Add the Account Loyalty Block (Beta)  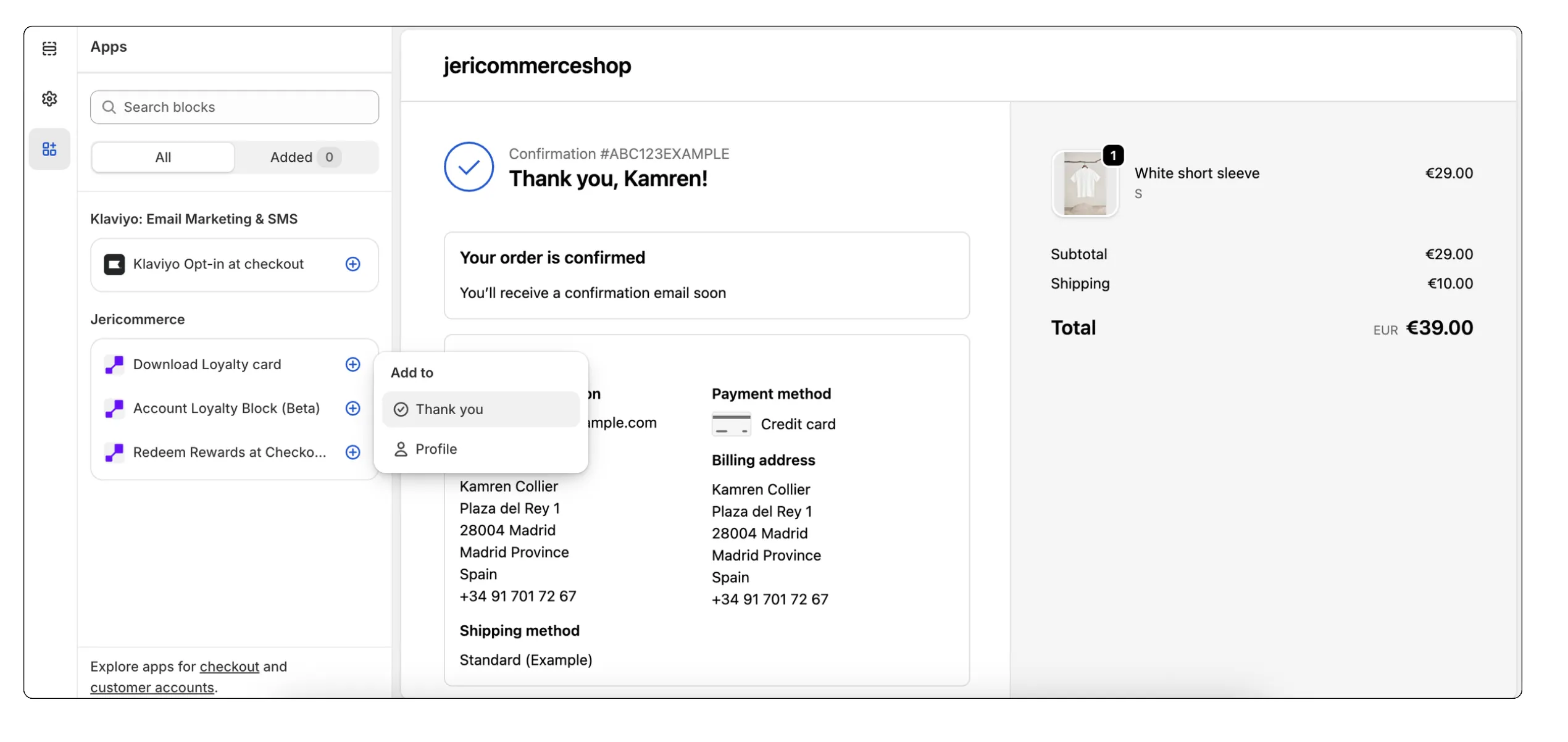(352, 409)
